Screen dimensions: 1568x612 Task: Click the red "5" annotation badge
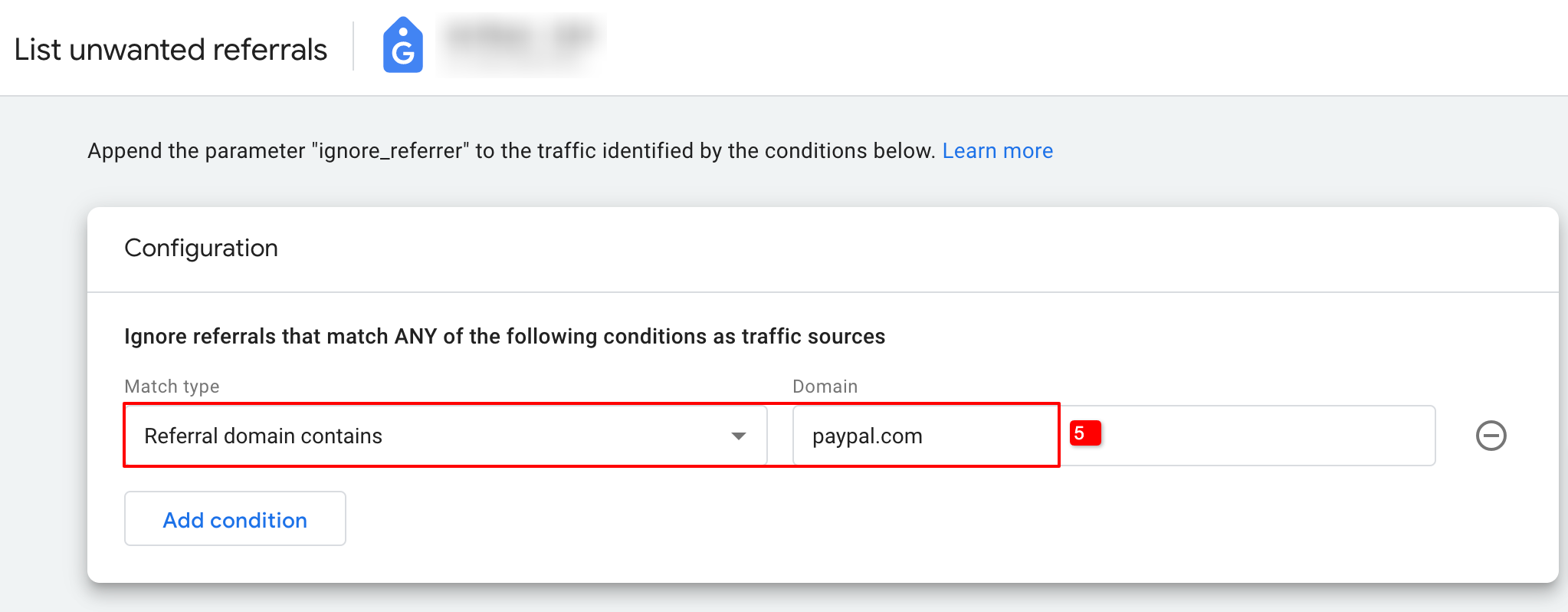(x=1084, y=433)
